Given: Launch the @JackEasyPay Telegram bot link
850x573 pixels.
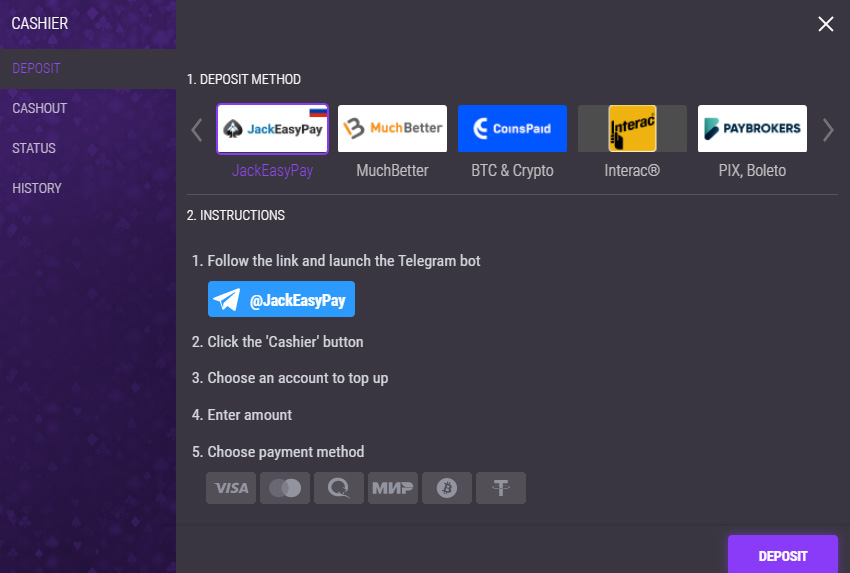Looking at the screenshot, I should [x=281, y=299].
